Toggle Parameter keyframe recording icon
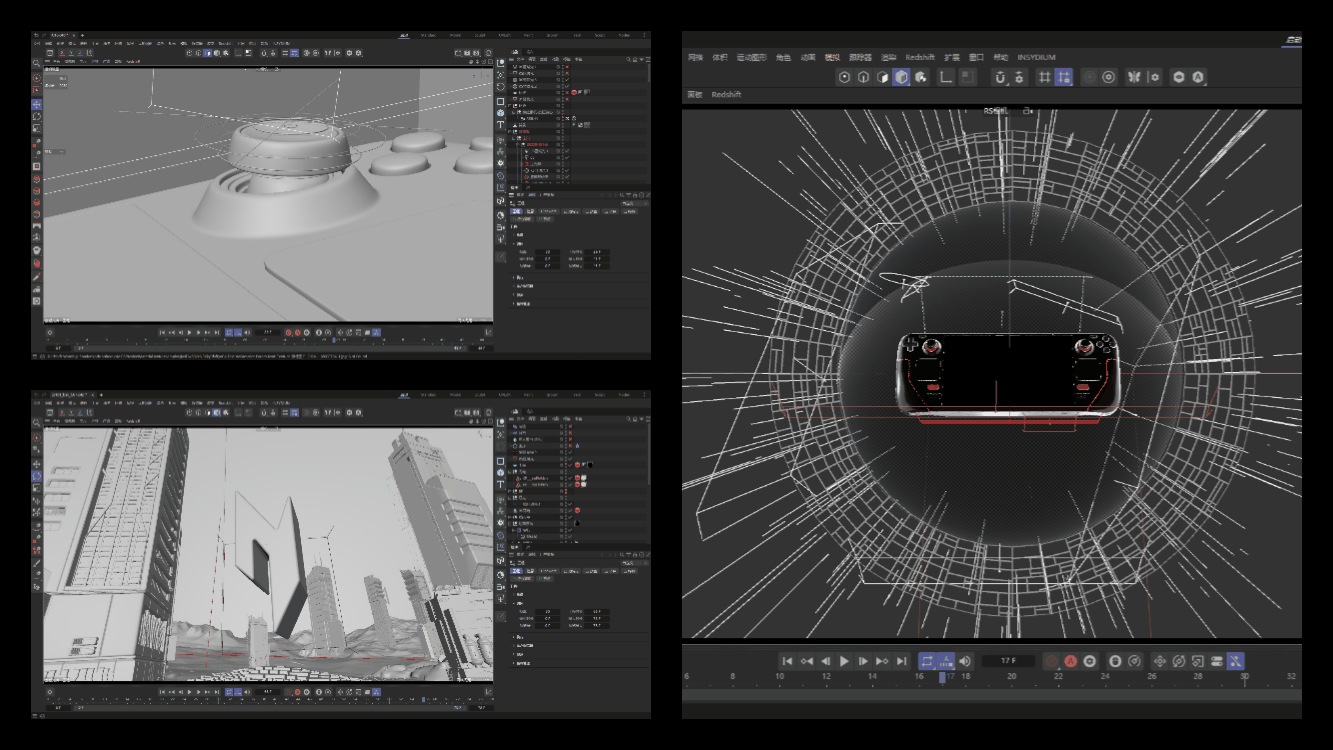Viewport: 1333px width, 750px height. pyautogui.click(x=1217, y=661)
